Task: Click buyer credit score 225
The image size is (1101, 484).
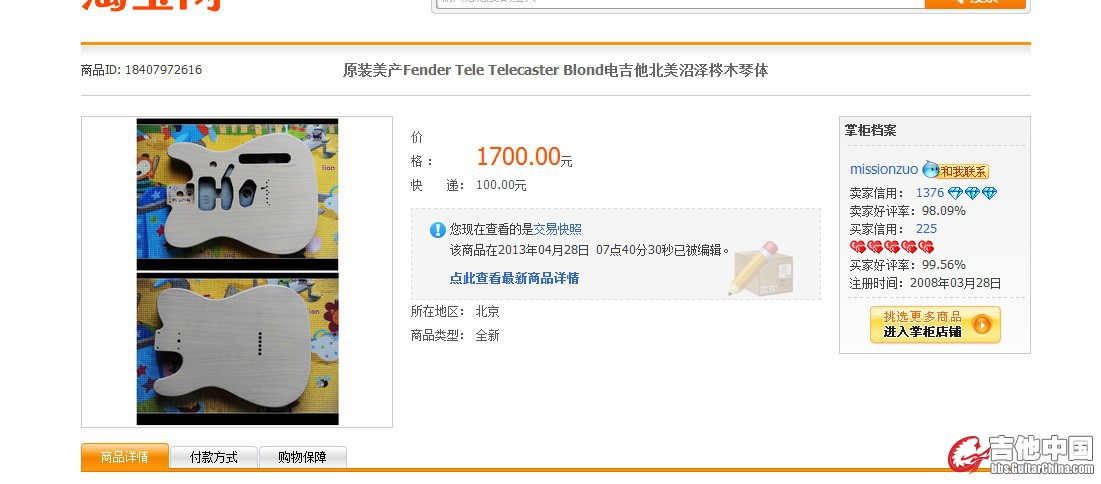Action: [926, 229]
